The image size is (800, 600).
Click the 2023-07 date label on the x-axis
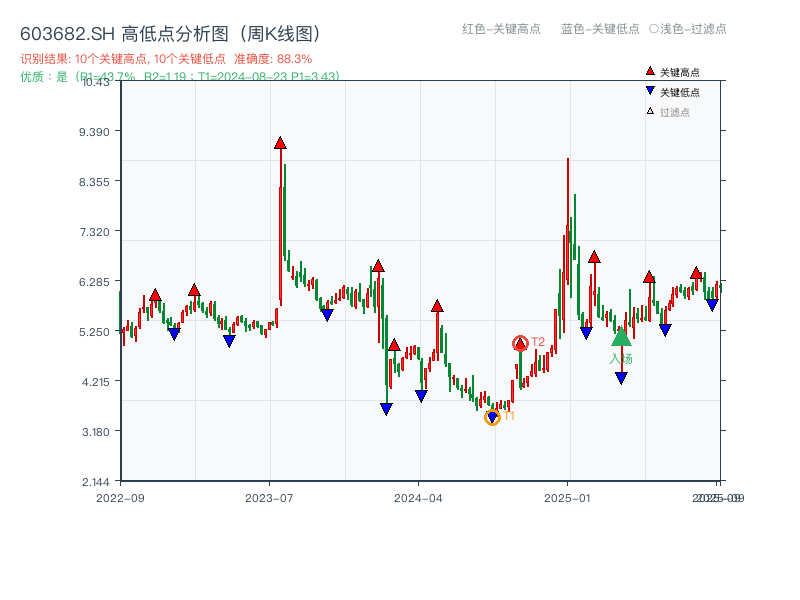tap(271, 495)
